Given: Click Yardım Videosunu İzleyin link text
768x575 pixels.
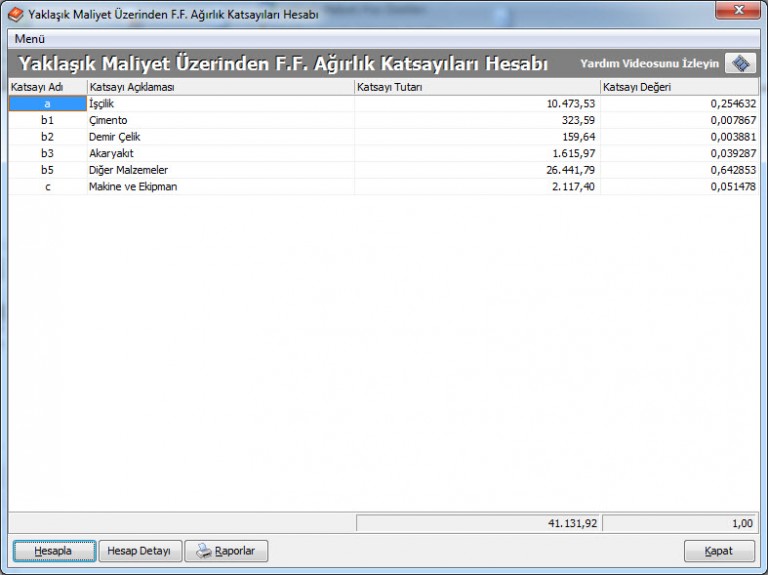Looking at the screenshot, I should tap(649, 64).
